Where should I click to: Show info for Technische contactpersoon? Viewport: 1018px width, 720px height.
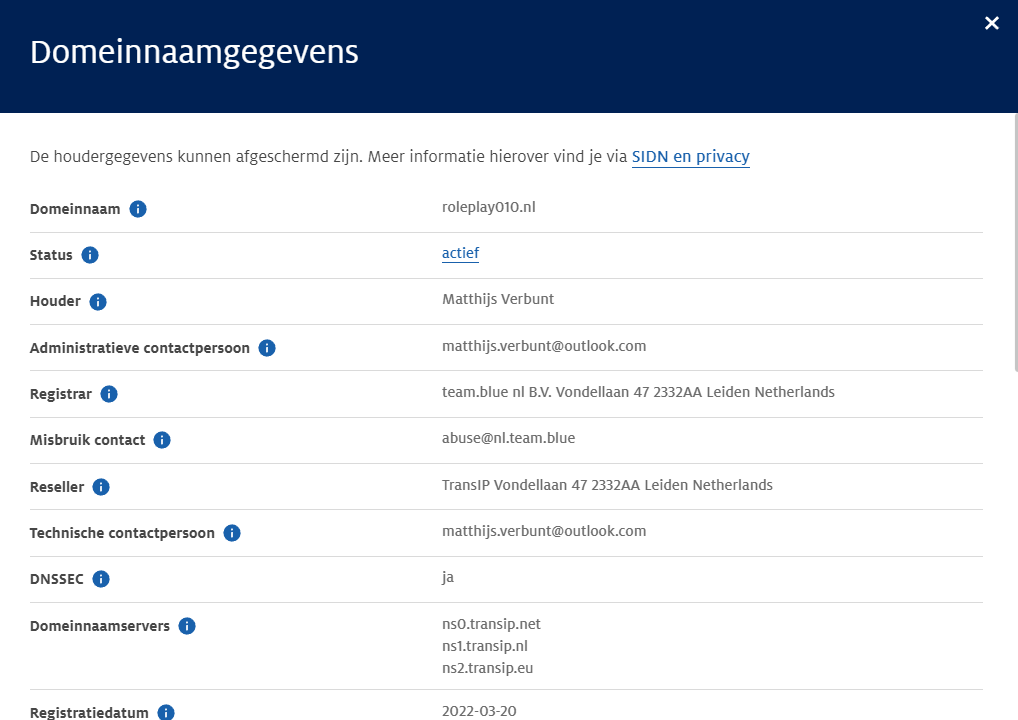[x=232, y=533]
